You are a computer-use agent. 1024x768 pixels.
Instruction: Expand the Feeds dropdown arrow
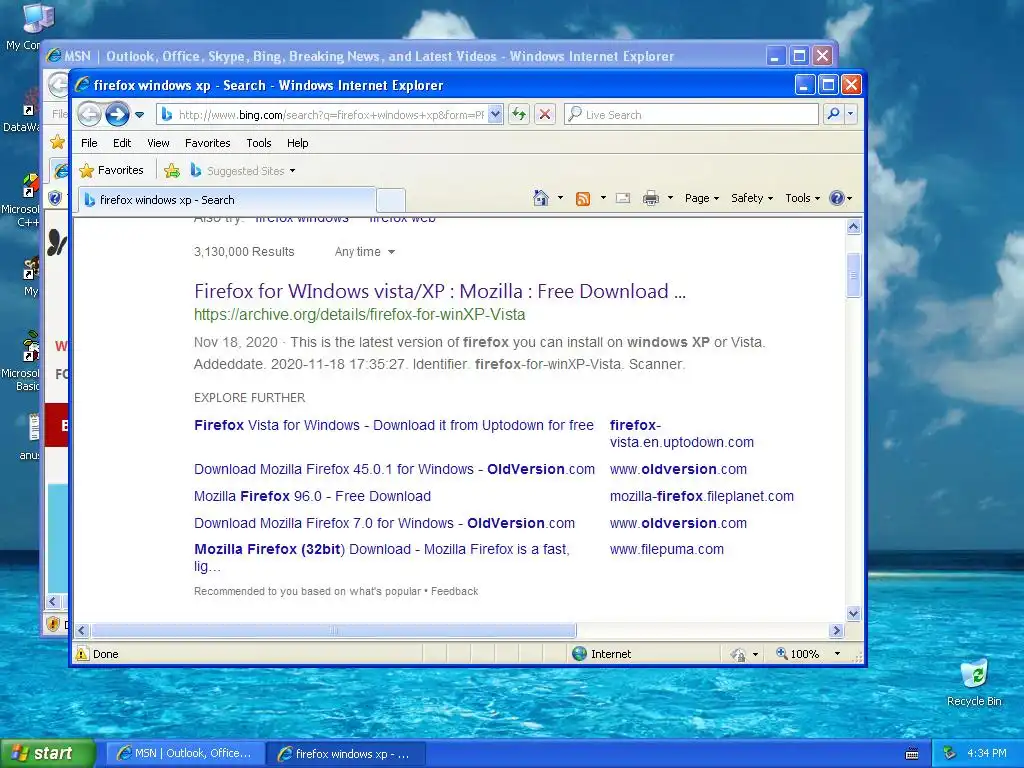click(x=603, y=198)
